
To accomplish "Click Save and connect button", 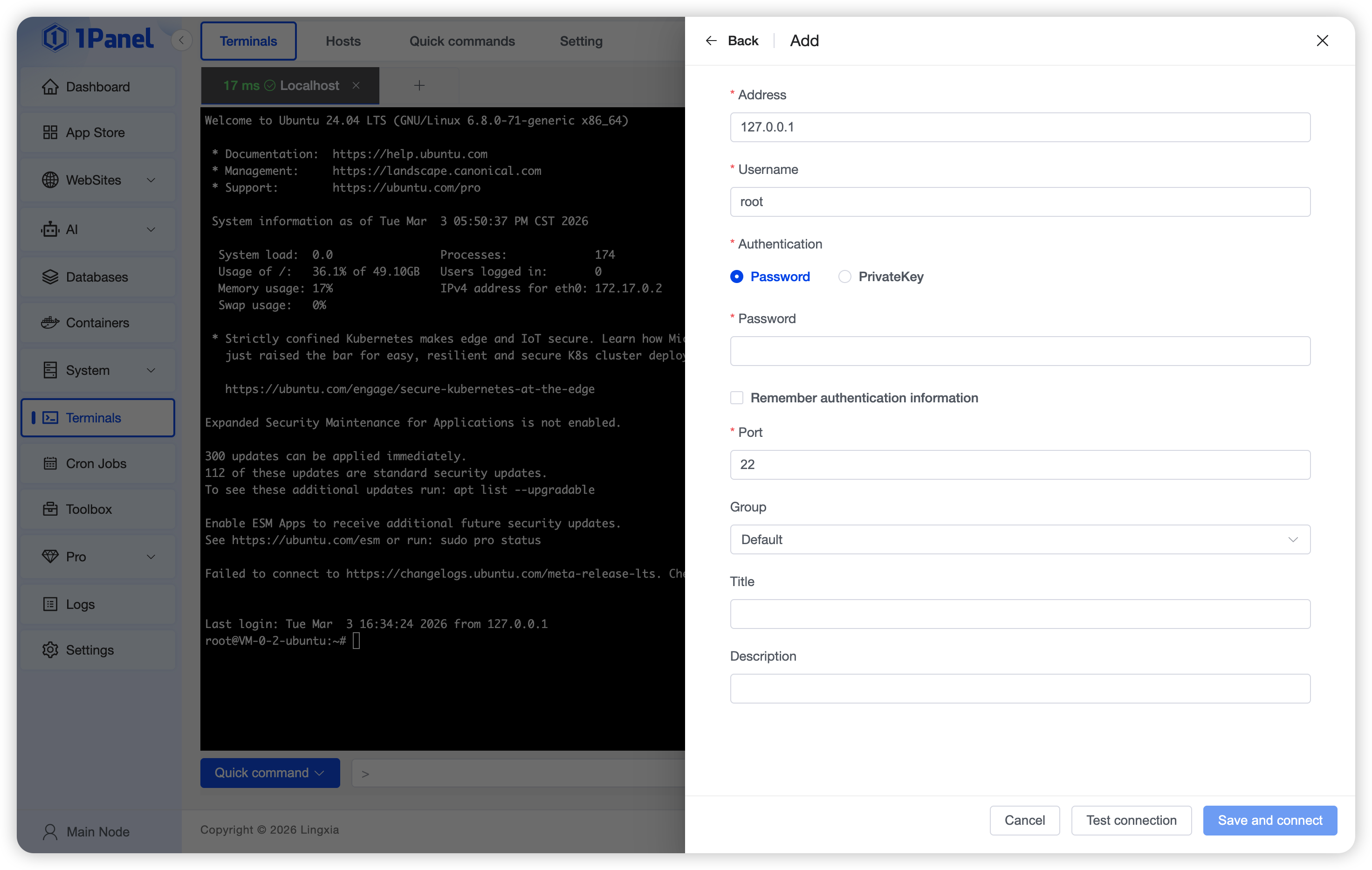I will point(1269,820).
